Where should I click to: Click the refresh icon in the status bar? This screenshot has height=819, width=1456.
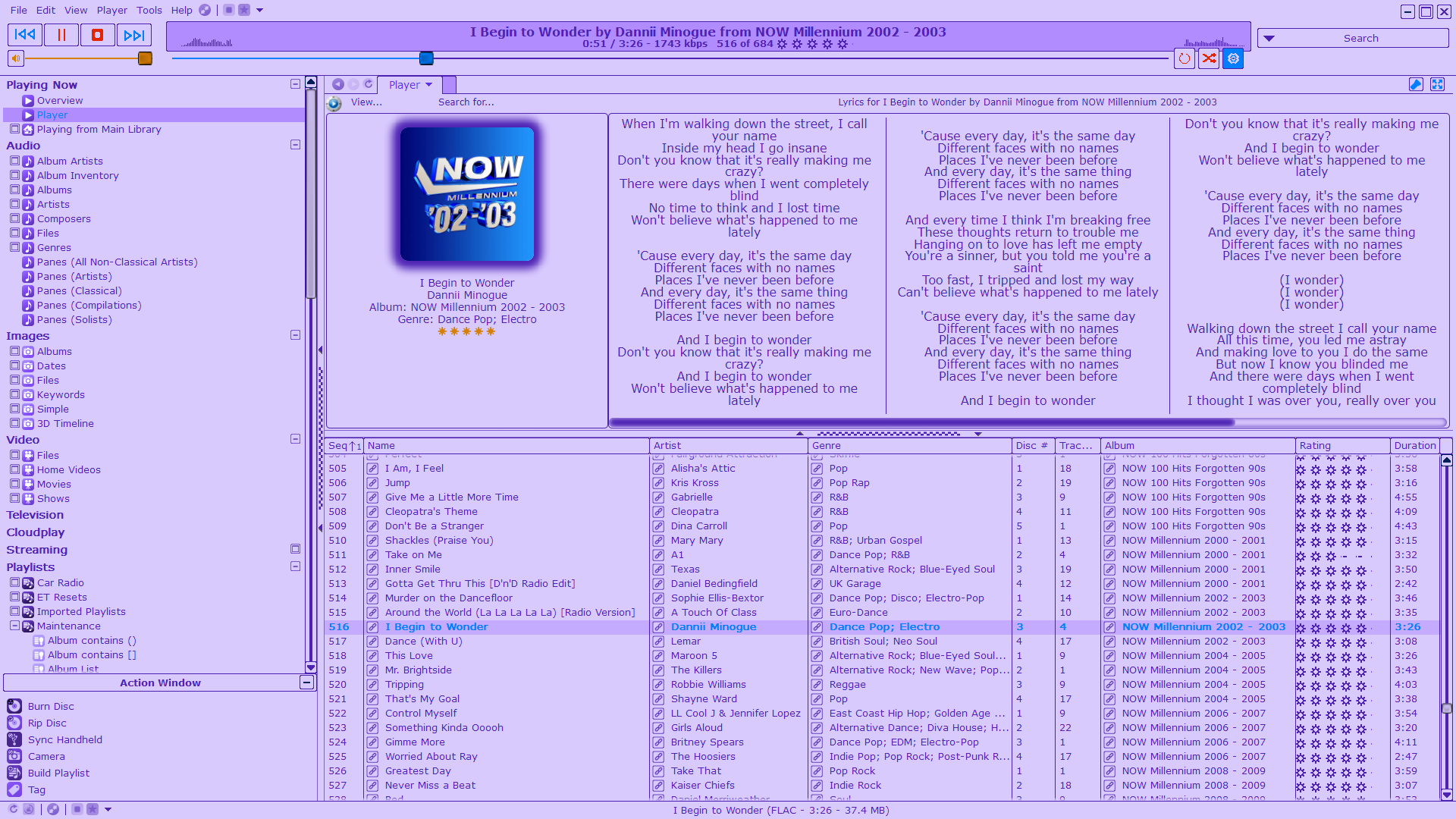[13, 809]
